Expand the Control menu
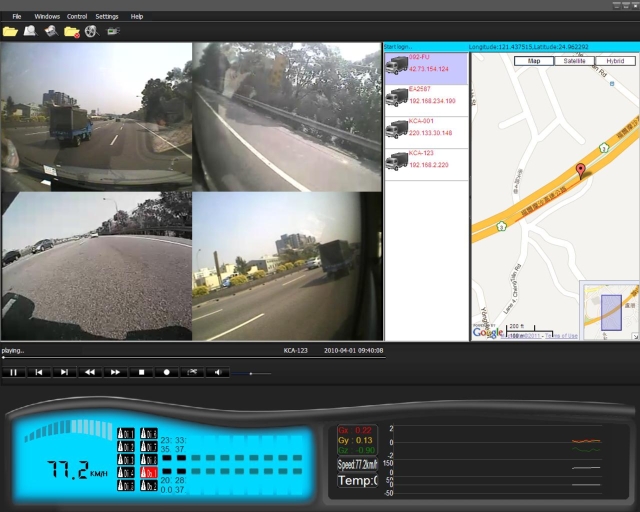Viewport: 640px width, 512px height. click(76, 17)
